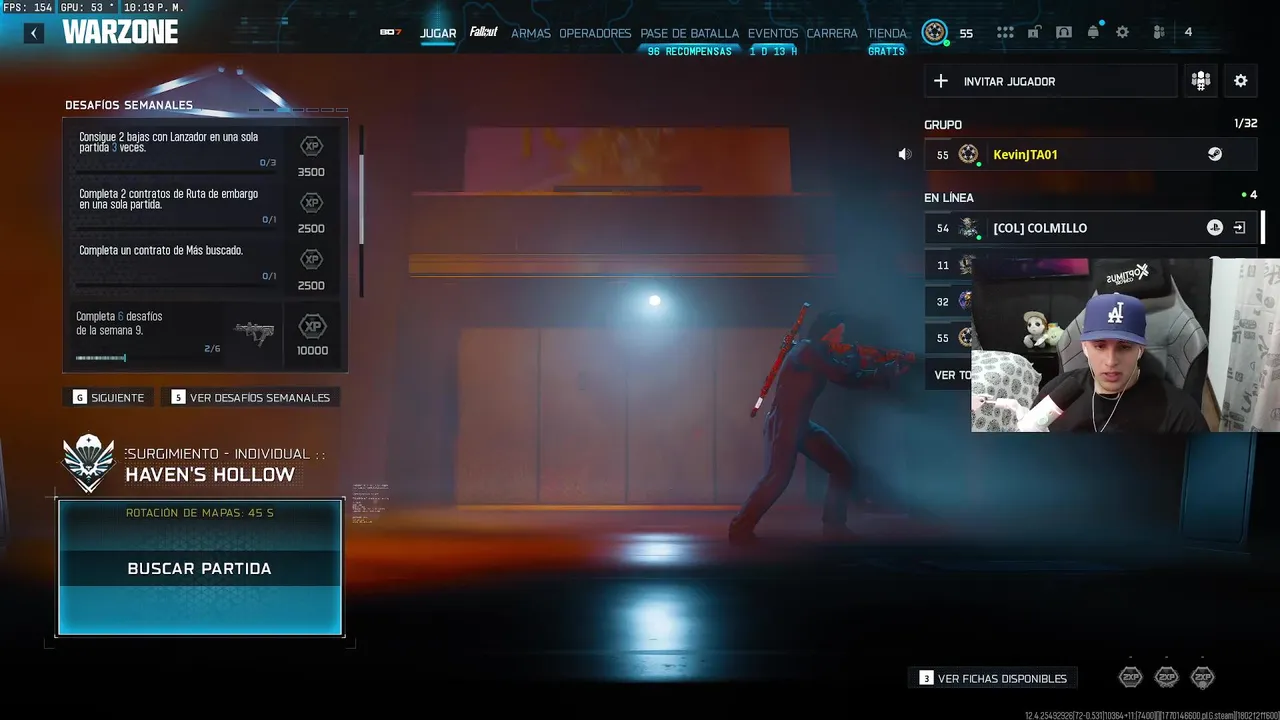The image size is (1280, 720).
Task: Select the level 32 online friend row
Action: point(948,301)
